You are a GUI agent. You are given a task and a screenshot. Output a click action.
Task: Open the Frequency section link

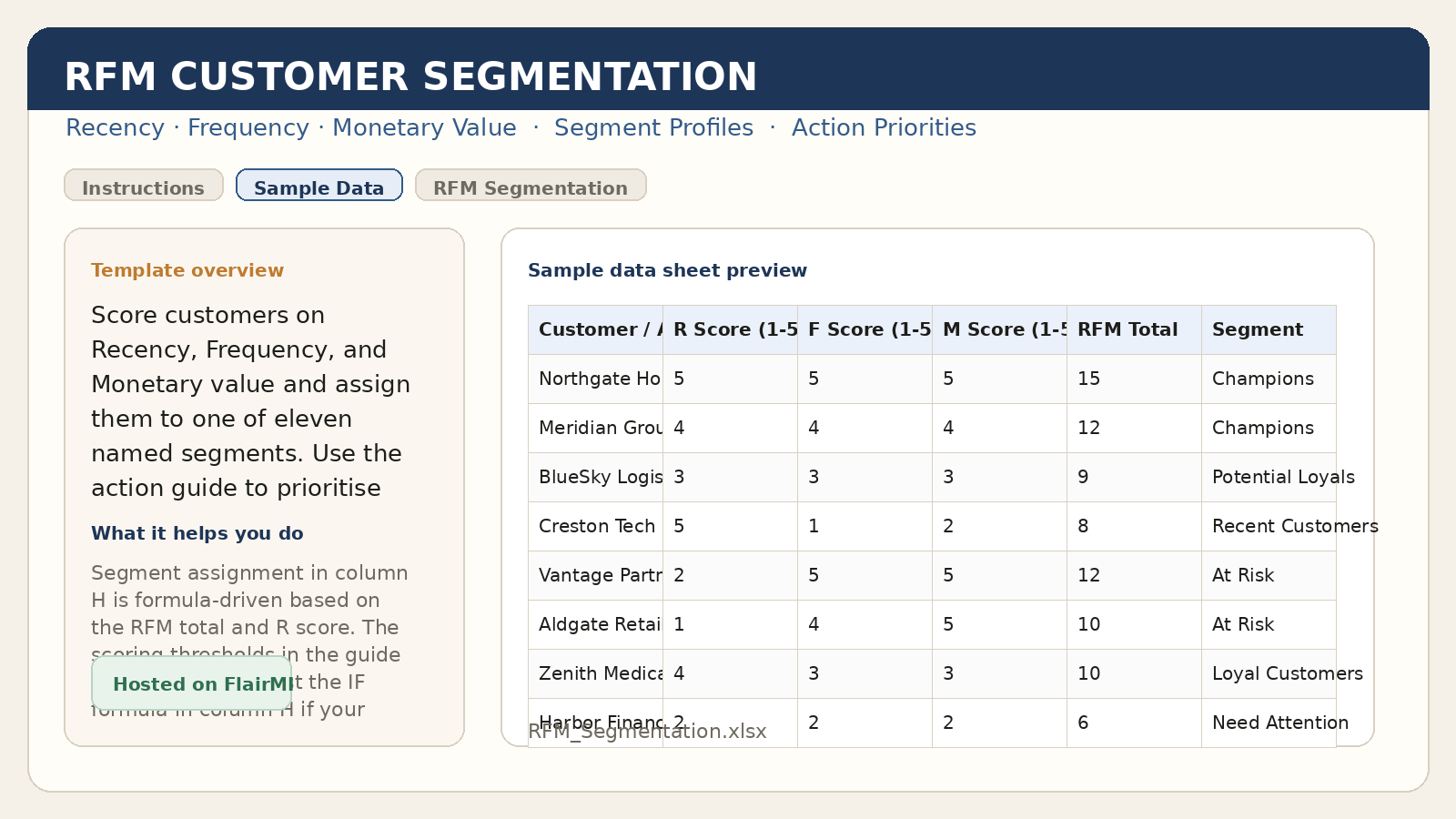tap(248, 127)
